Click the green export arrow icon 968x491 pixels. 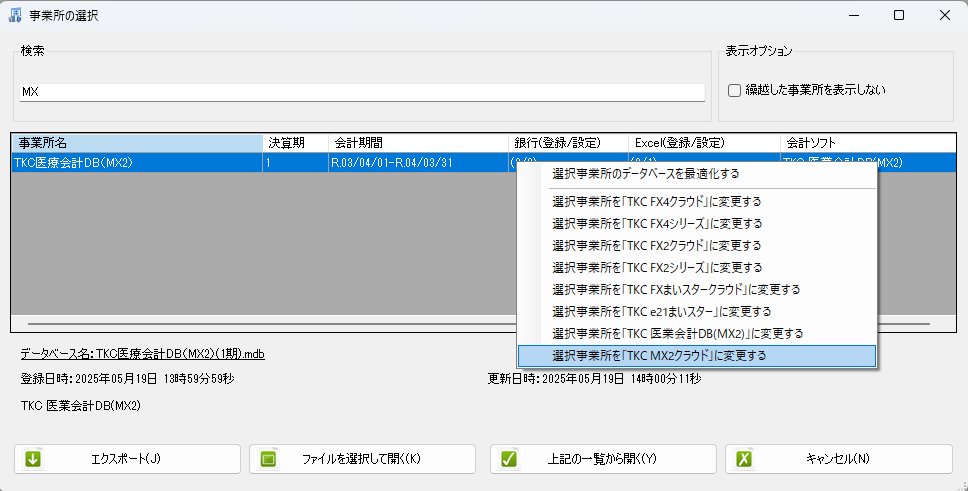33,459
